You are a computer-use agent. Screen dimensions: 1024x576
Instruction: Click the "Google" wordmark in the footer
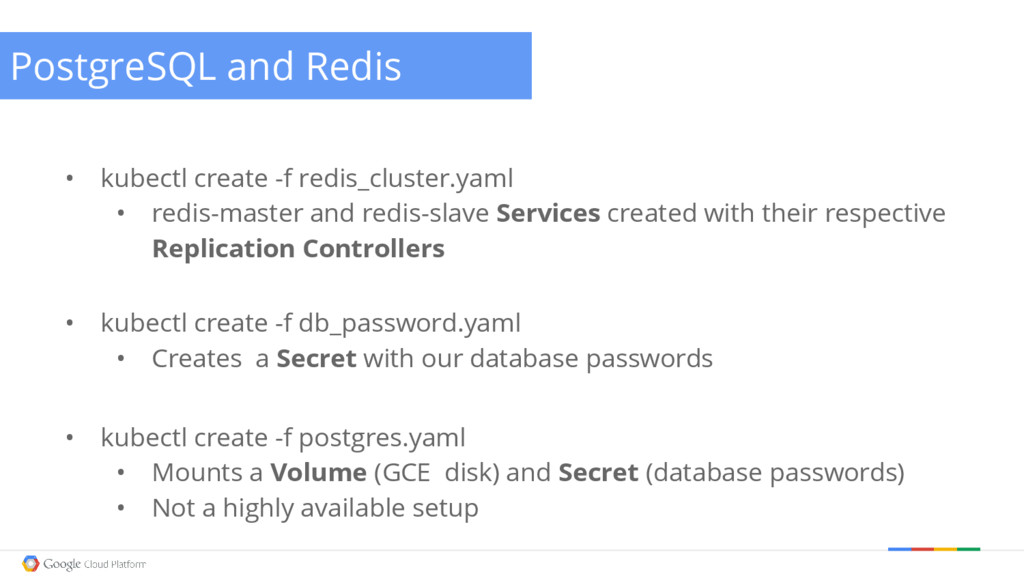click(62, 564)
